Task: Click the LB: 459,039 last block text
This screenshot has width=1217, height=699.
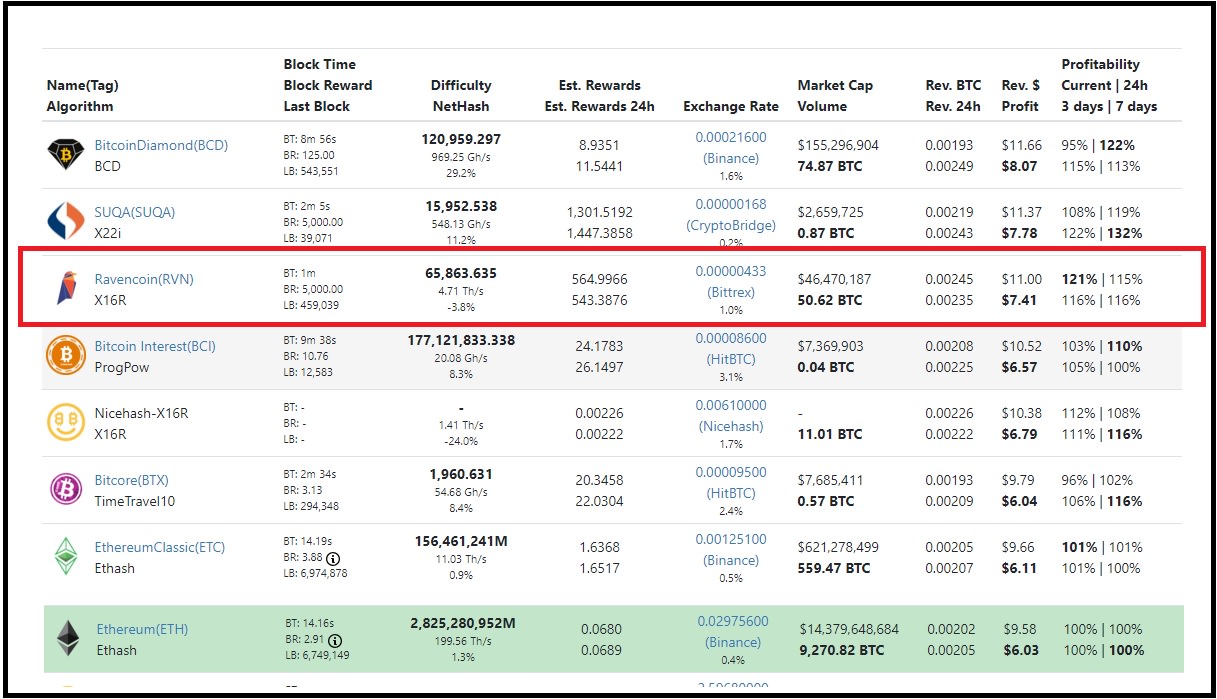Action: pos(311,305)
